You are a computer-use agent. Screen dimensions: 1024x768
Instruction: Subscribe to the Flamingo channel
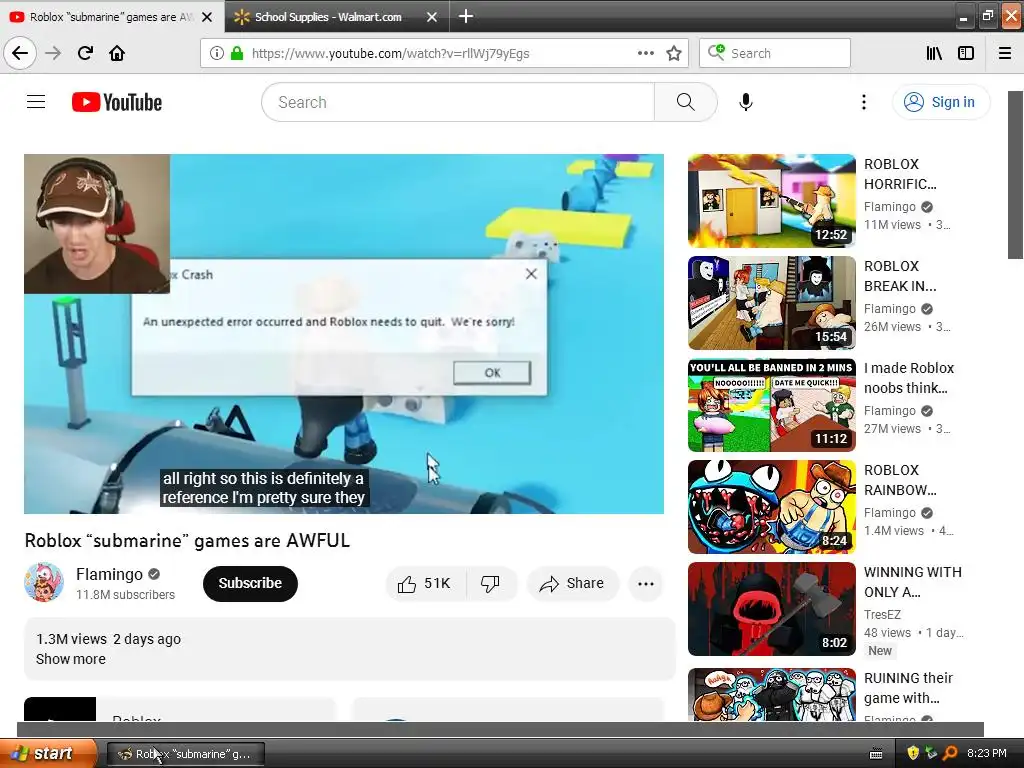pyautogui.click(x=250, y=583)
